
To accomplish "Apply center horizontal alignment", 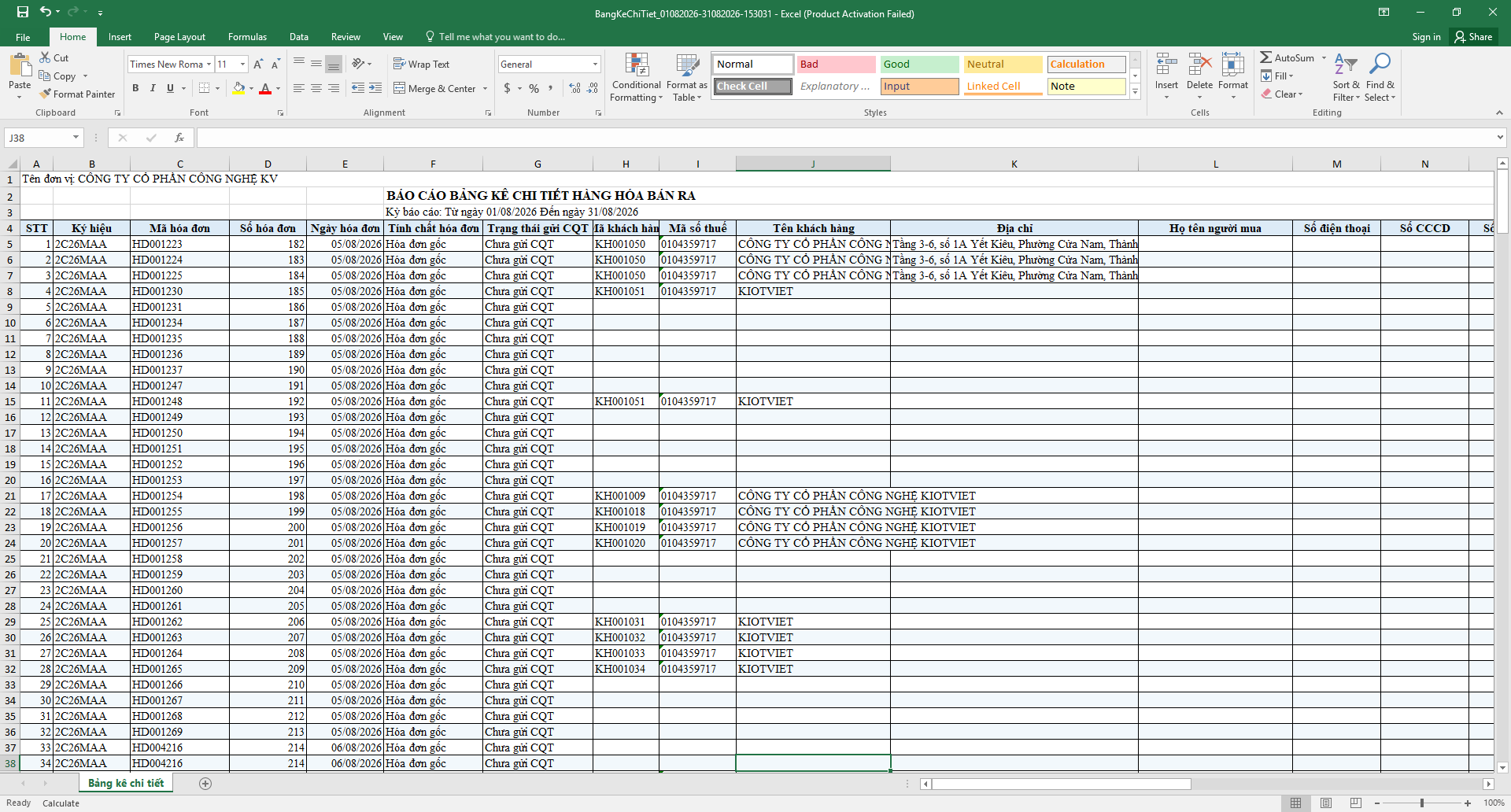I will click(316, 88).
